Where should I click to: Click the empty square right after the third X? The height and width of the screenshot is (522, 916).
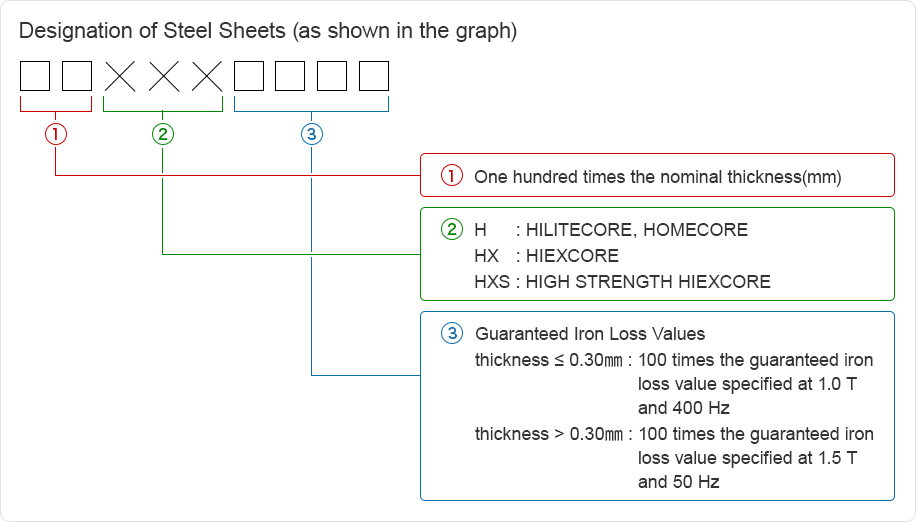(x=248, y=77)
